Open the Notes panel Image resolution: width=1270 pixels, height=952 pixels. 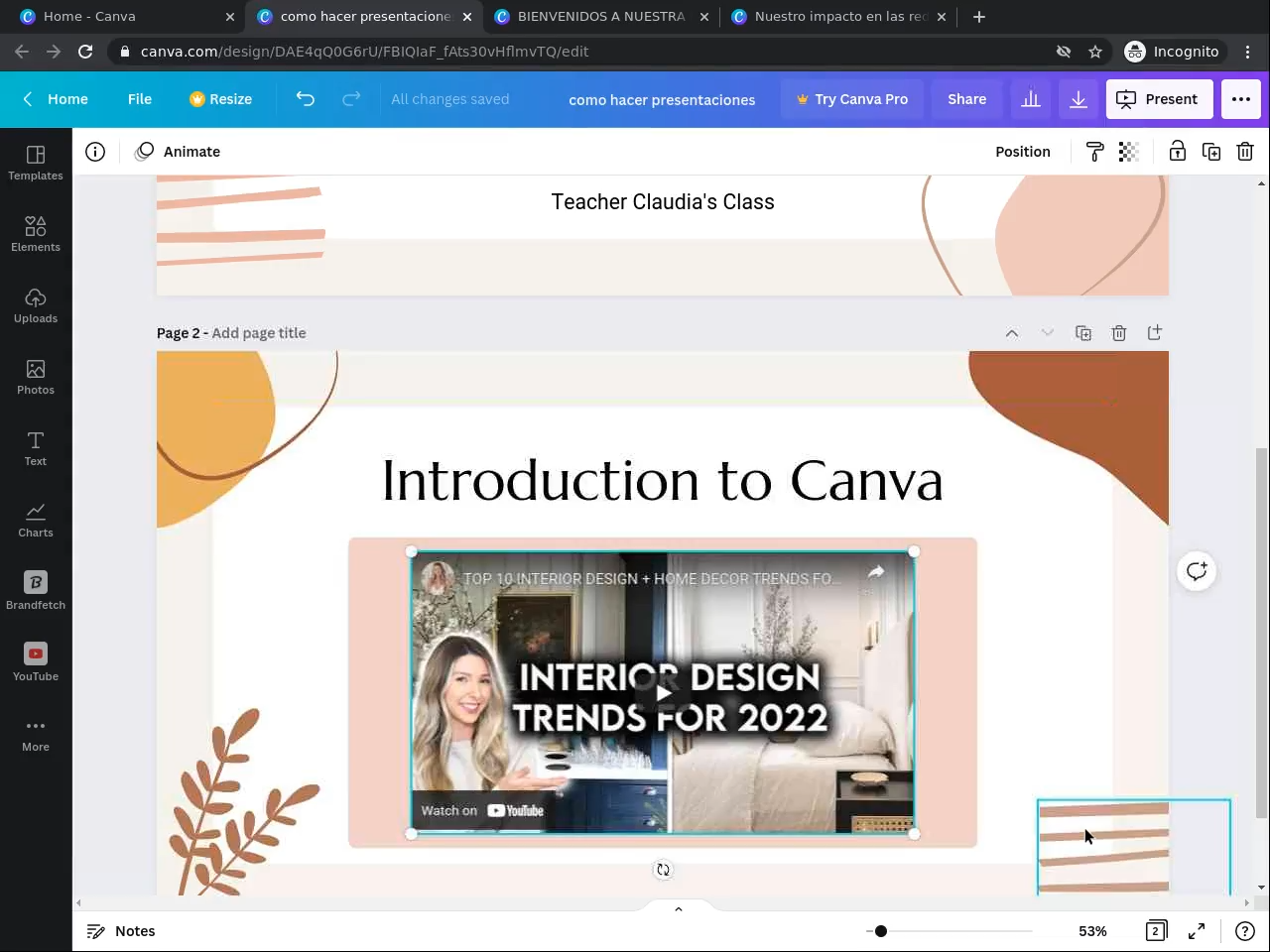(122, 931)
